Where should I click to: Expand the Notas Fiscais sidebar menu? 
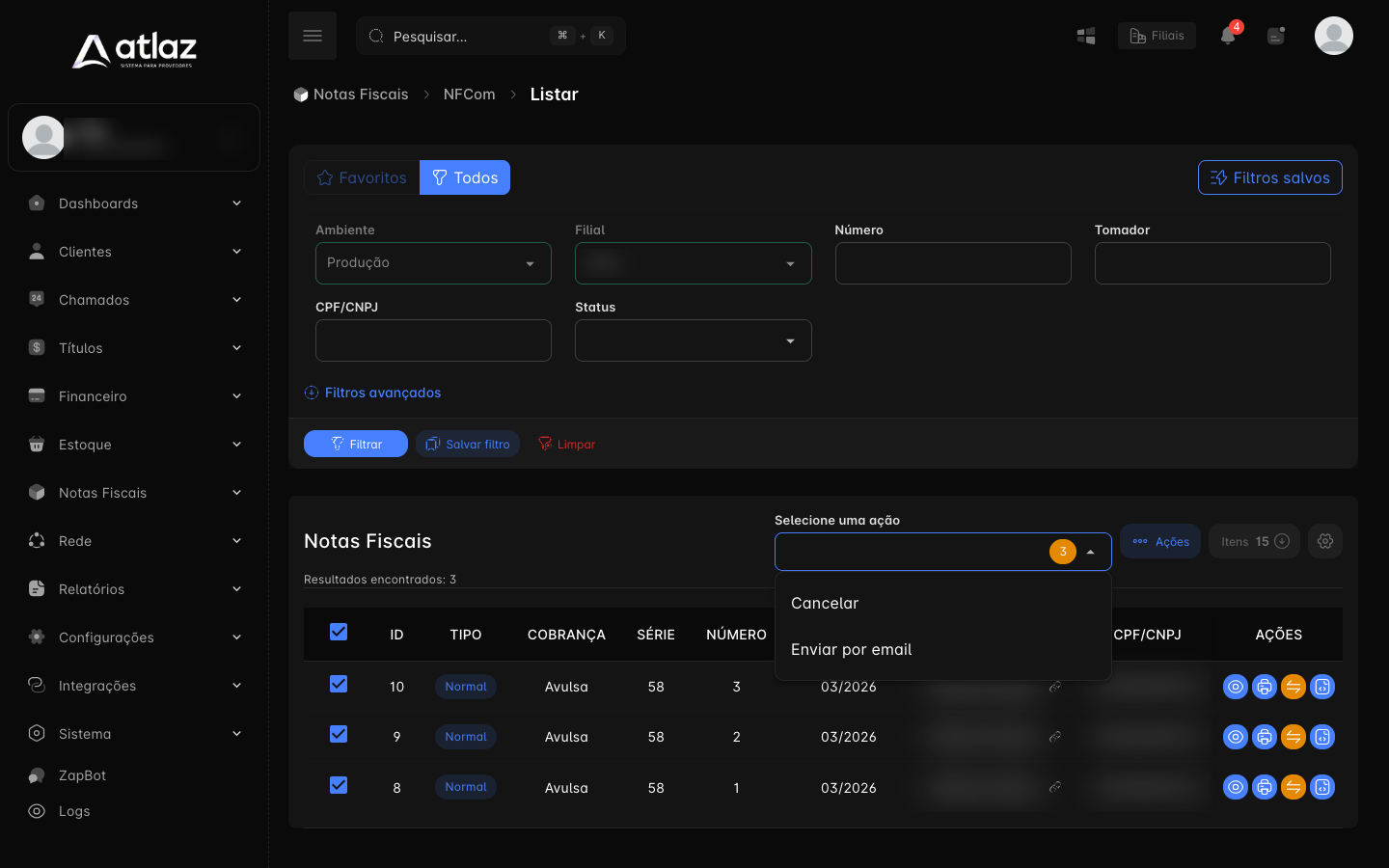coord(134,493)
